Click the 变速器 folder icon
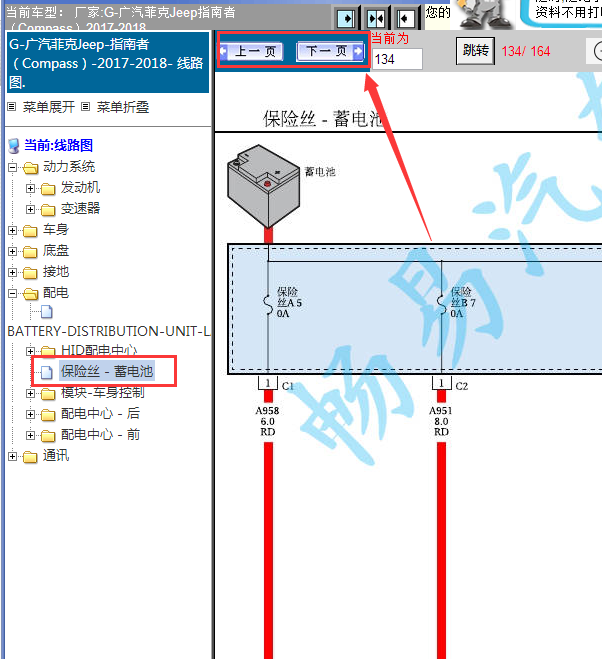Viewport: 602px width, 659px height. 48,210
